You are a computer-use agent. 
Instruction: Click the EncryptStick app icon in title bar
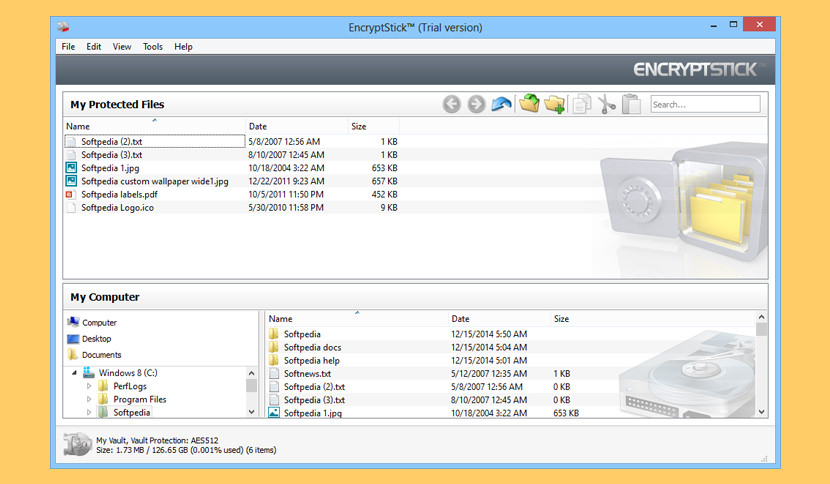click(63, 26)
